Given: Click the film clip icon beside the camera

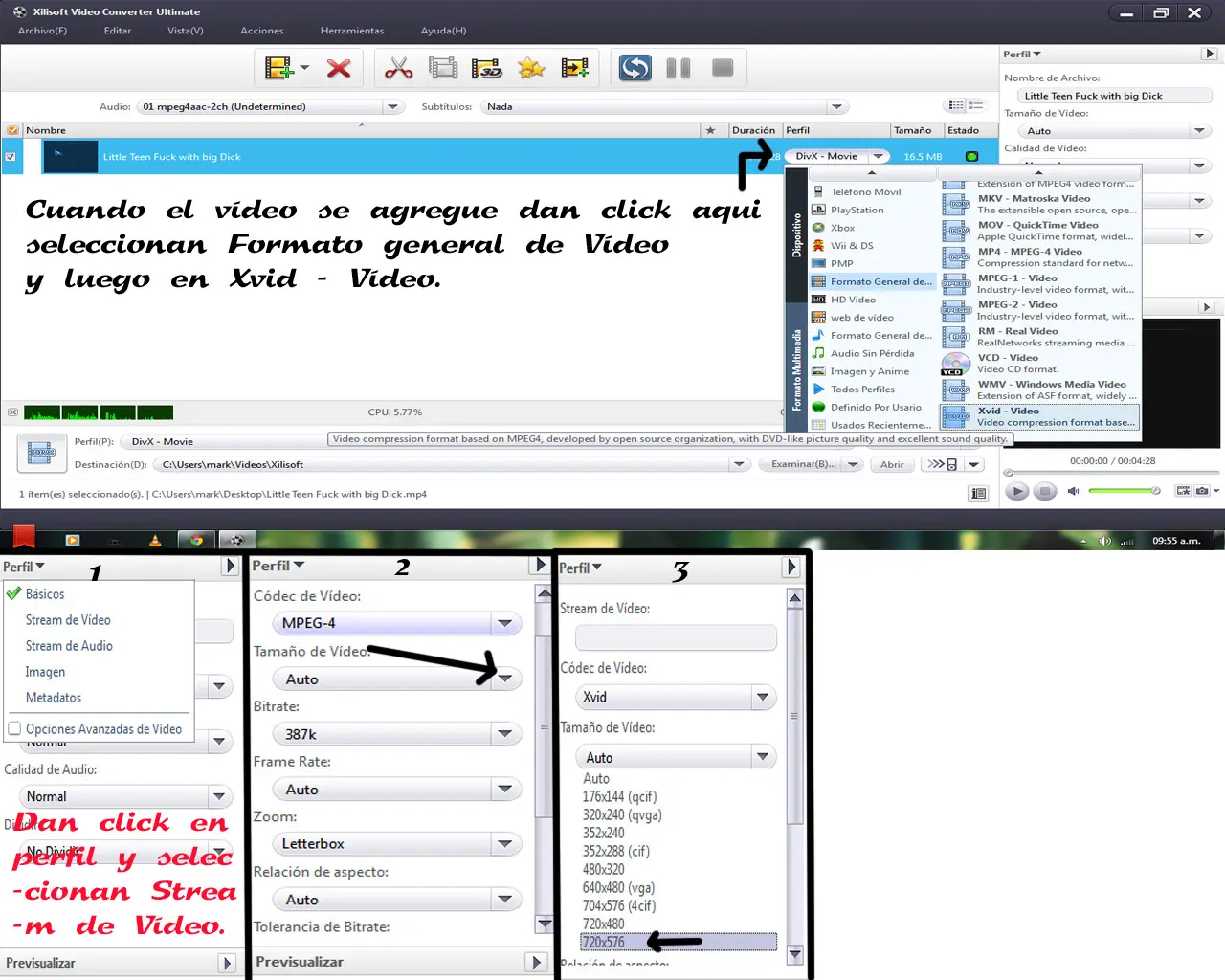Looking at the screenshot, I should pyautogui.click(x=1183, y=491).
